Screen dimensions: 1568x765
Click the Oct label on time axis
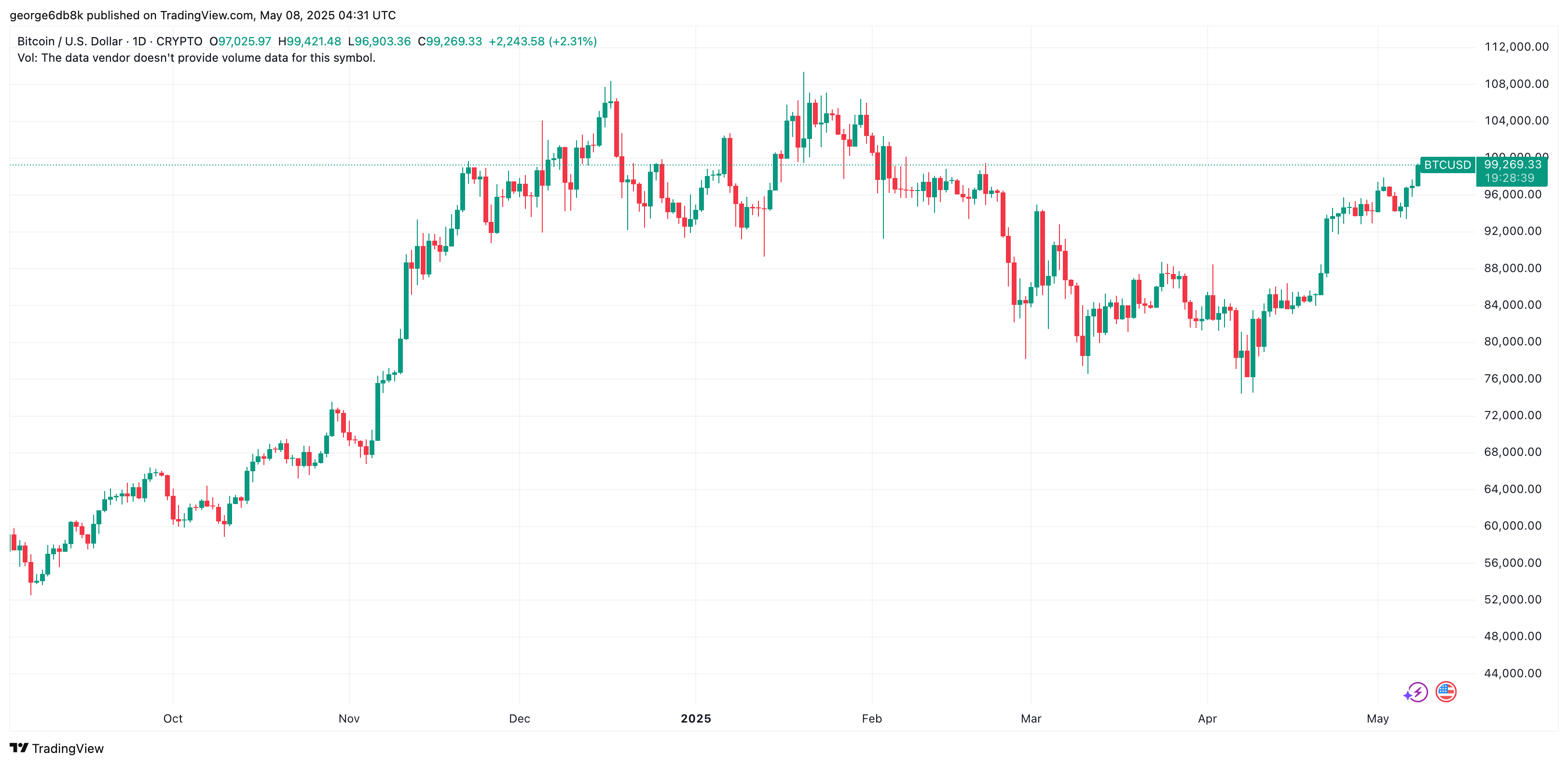point(173,719)
